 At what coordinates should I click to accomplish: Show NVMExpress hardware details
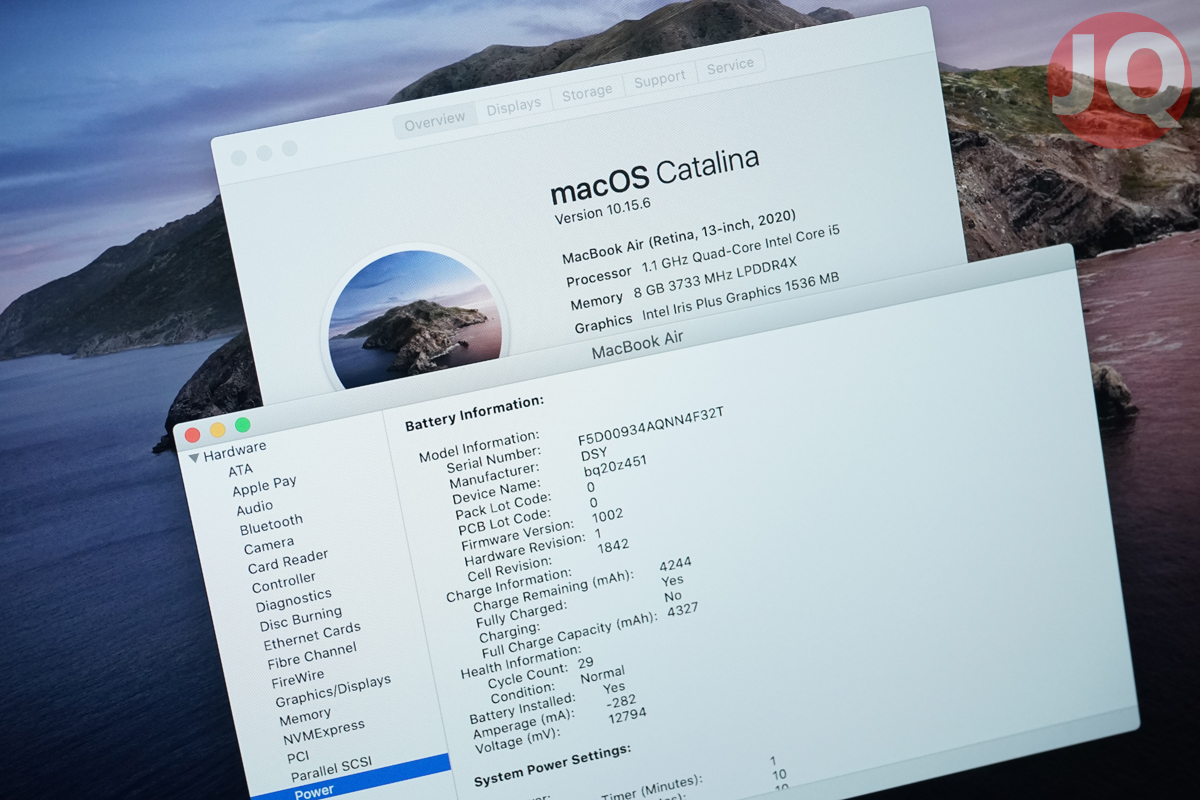point(324,733)
